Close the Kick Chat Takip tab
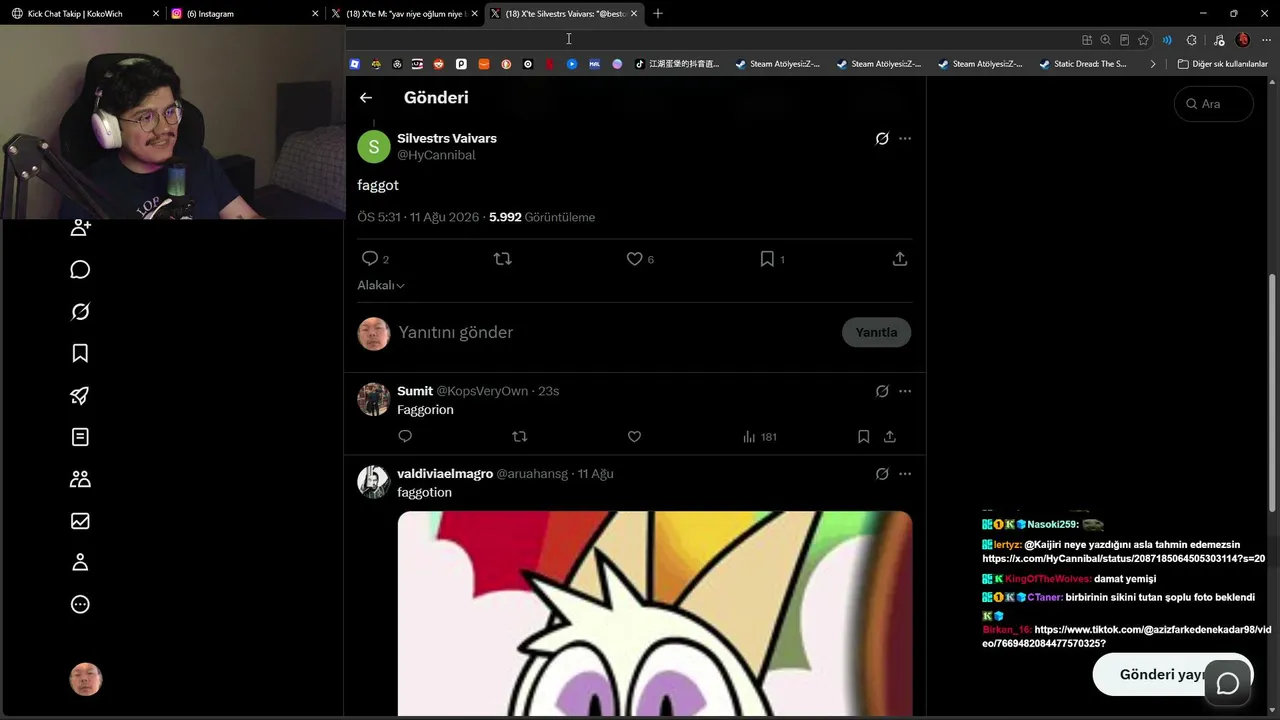This screenshot has height=720, width=1280. 156,14
